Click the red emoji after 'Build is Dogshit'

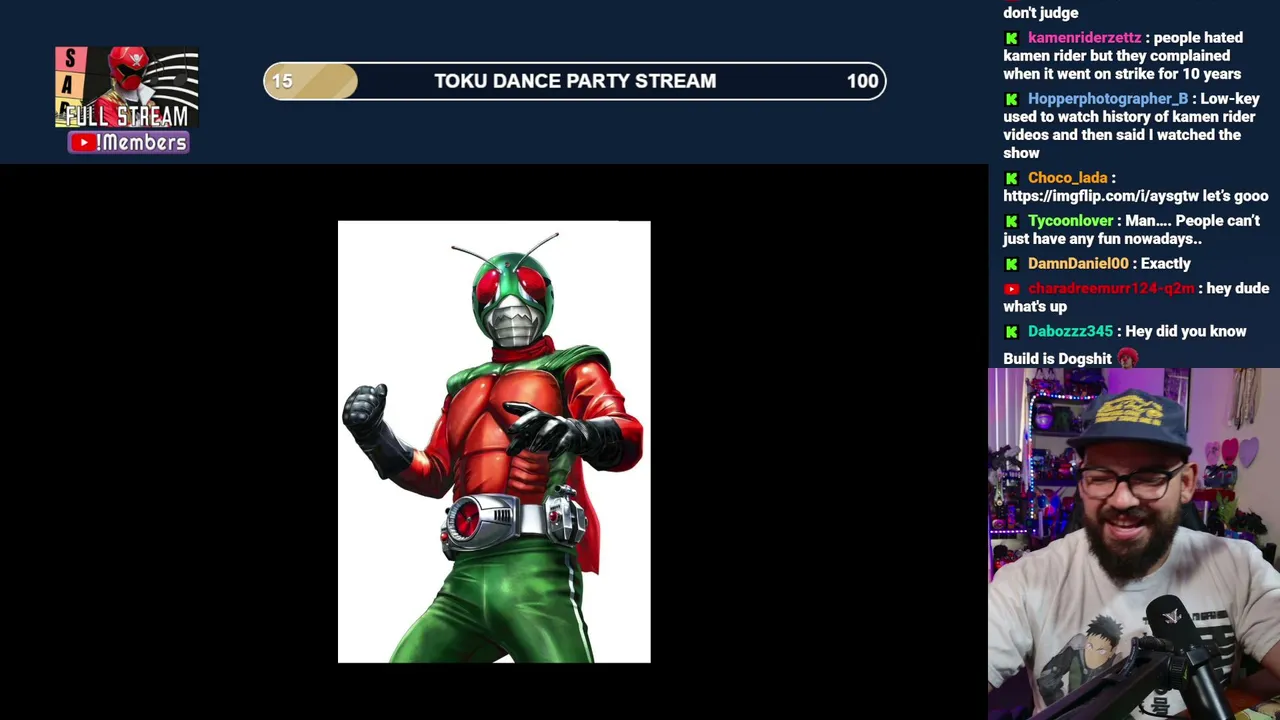1127,358
